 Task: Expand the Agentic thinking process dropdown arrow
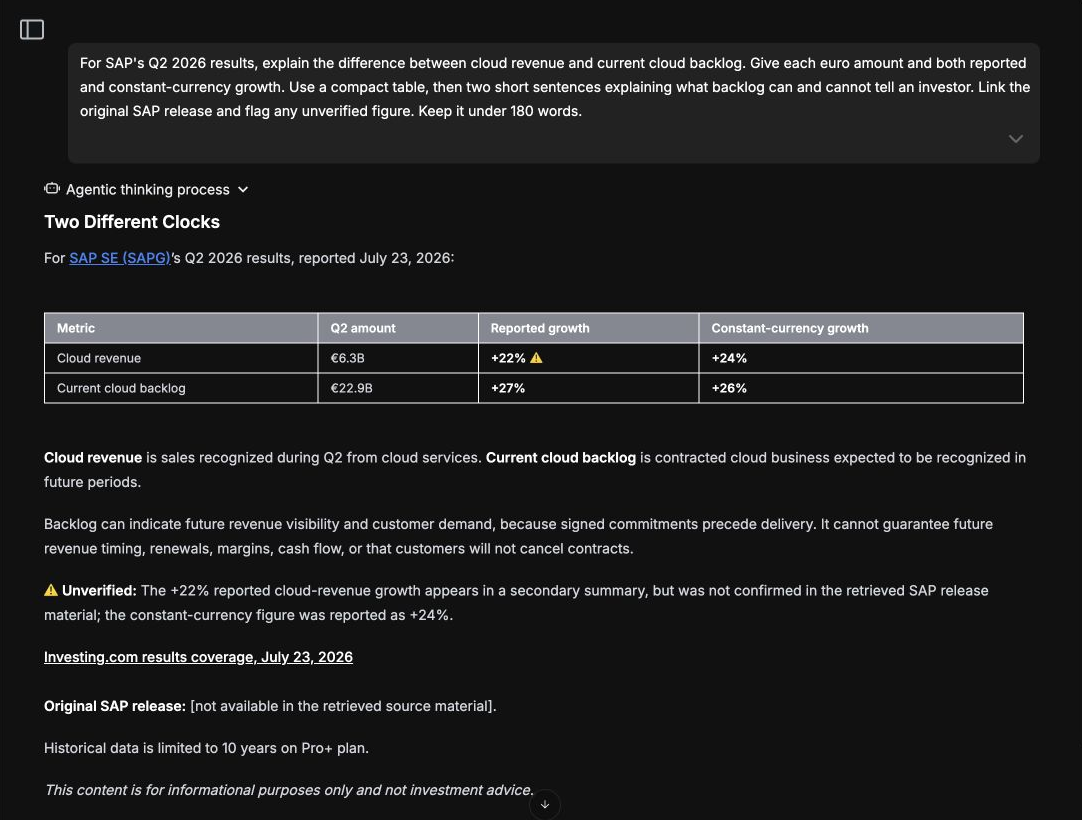click(x=243, y=190)
